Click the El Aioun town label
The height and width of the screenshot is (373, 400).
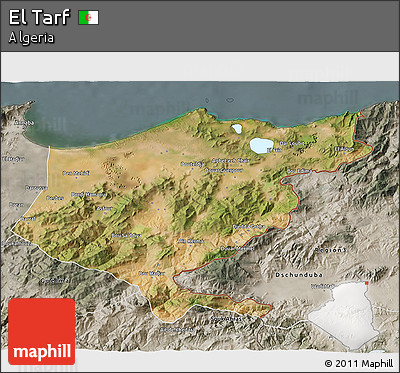pyautogui.click(x=344, y=149)
